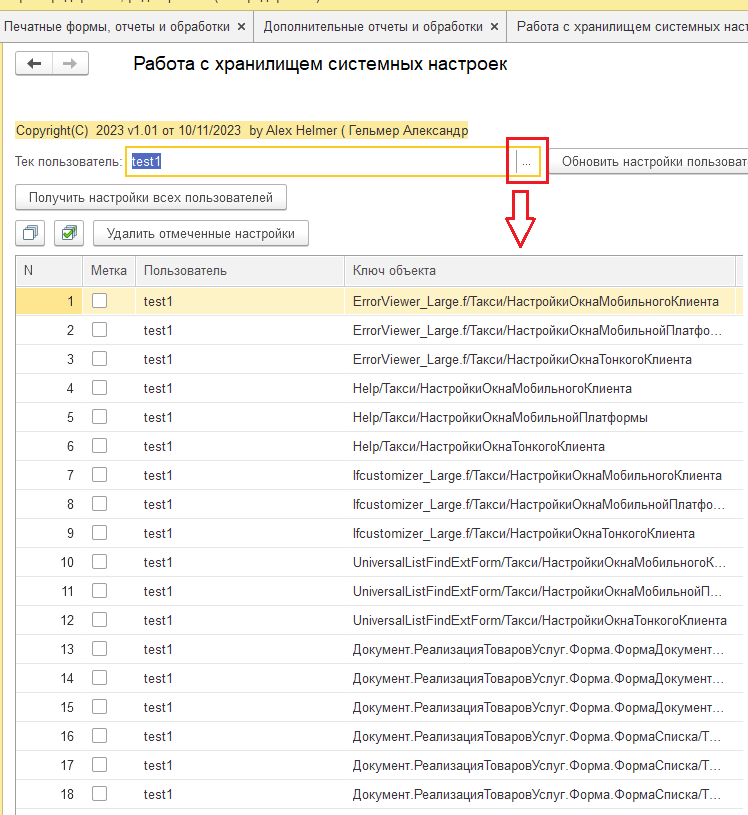Focus the Тек пользователь input field
Viewport: 748px width, 815px height.
[320, 162]
